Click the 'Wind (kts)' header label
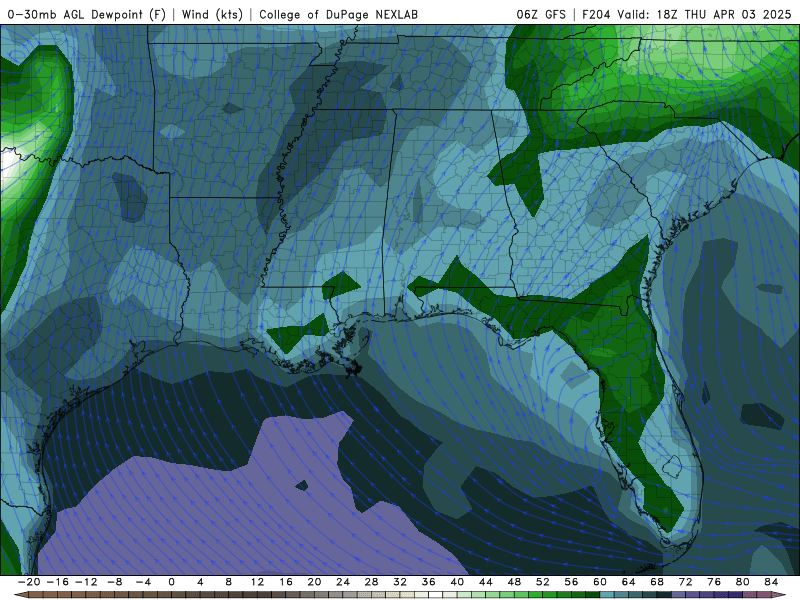Image resolution: width=800 pixels, height=600 pixels. point(212,14)
